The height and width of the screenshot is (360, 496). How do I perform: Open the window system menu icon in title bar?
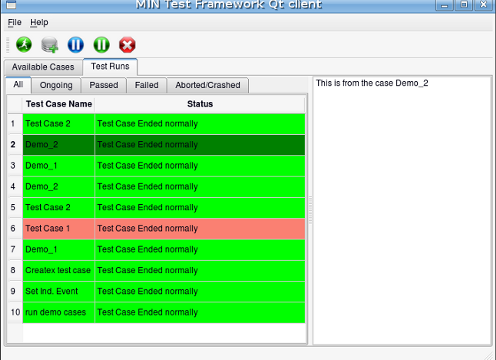(11, 5)
